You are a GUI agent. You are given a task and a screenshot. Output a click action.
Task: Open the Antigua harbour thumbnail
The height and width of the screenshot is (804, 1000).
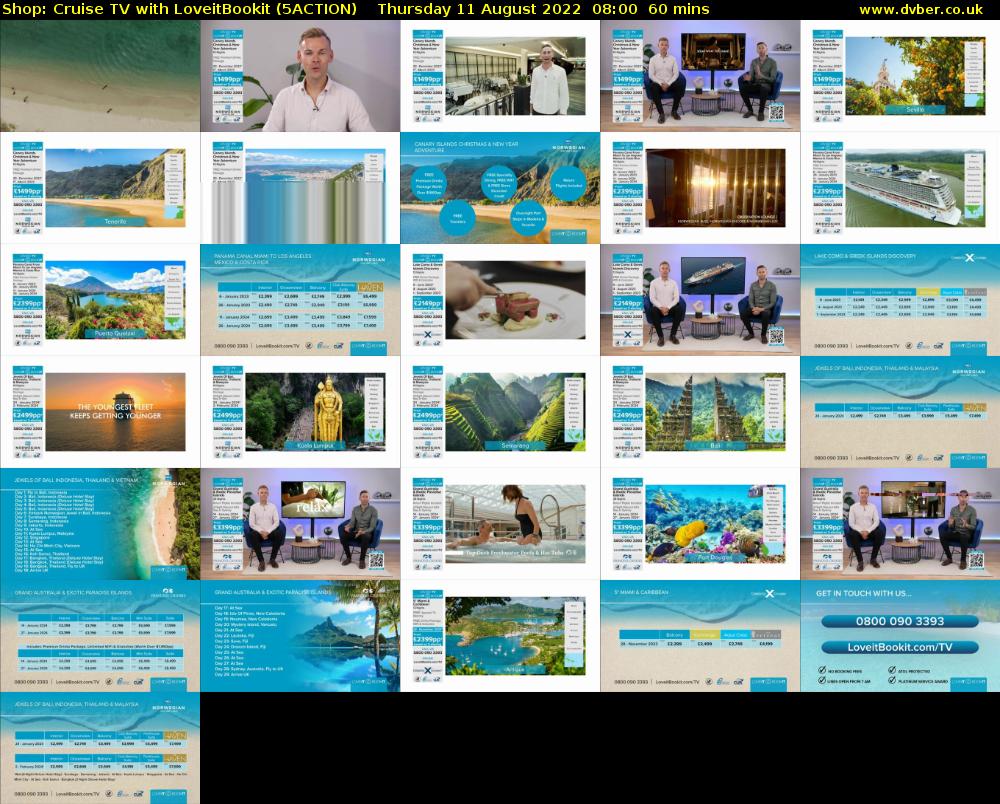point(500,636)
